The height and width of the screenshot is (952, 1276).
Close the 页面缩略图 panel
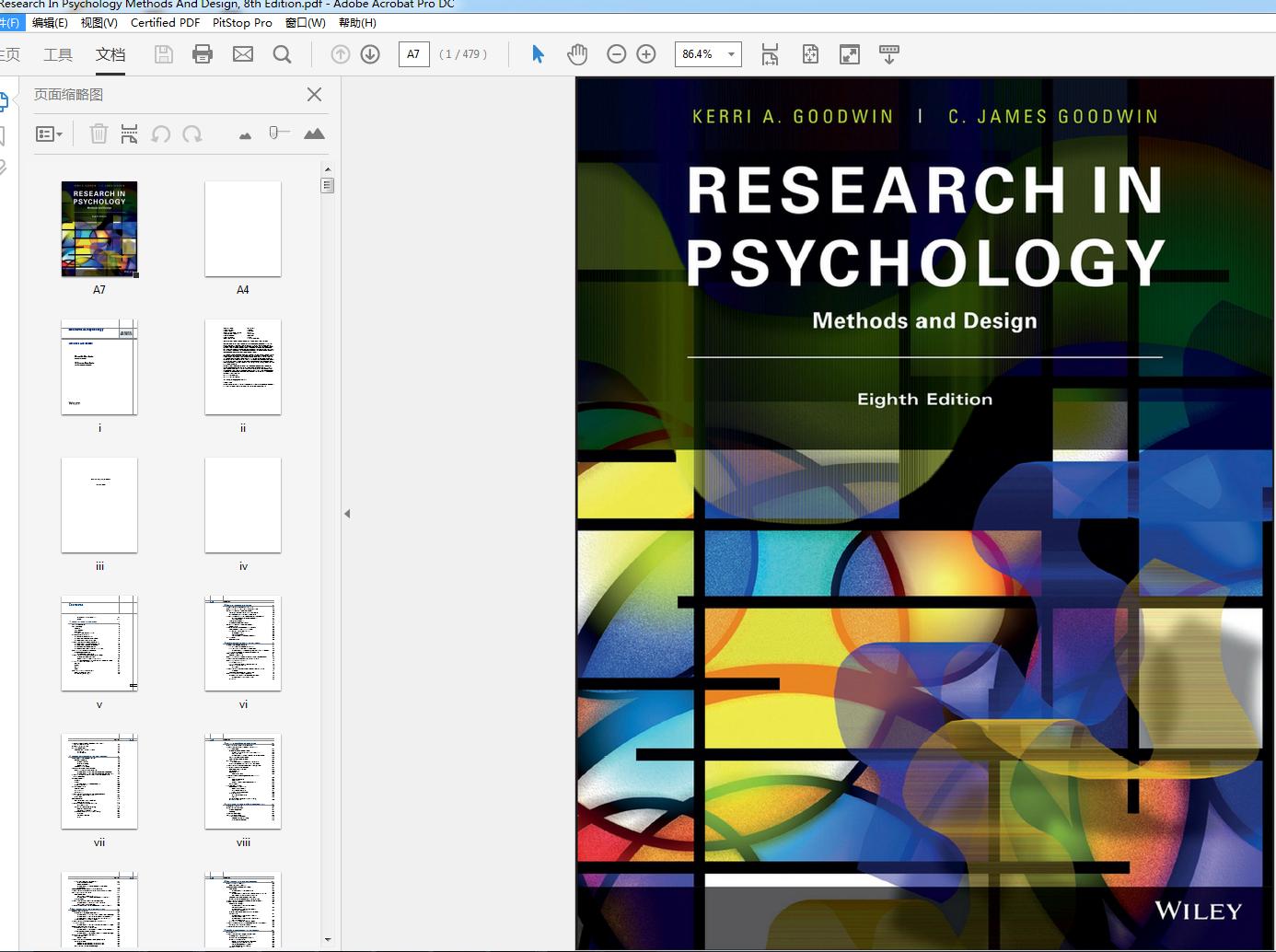(x=314, y=95)
